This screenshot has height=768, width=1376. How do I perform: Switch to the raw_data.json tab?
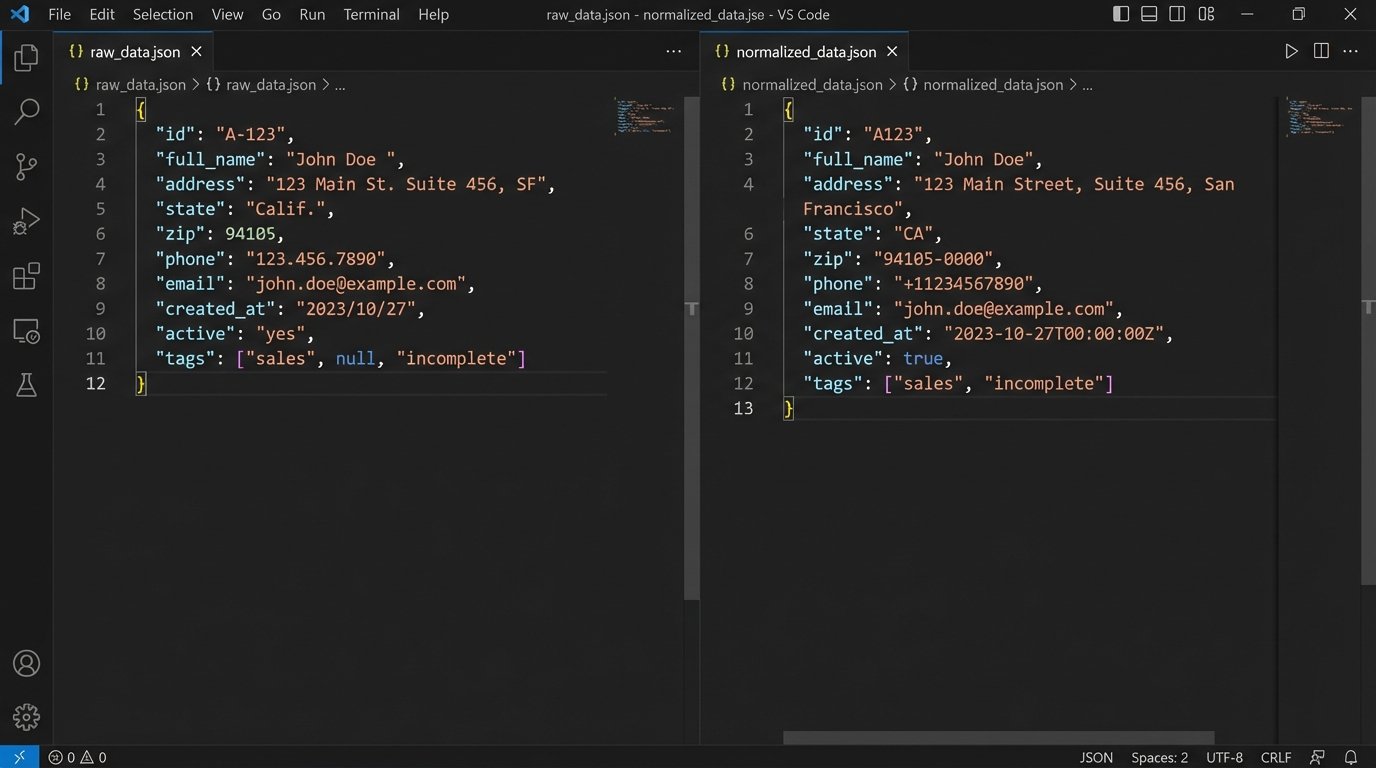[x=135, y=52]
